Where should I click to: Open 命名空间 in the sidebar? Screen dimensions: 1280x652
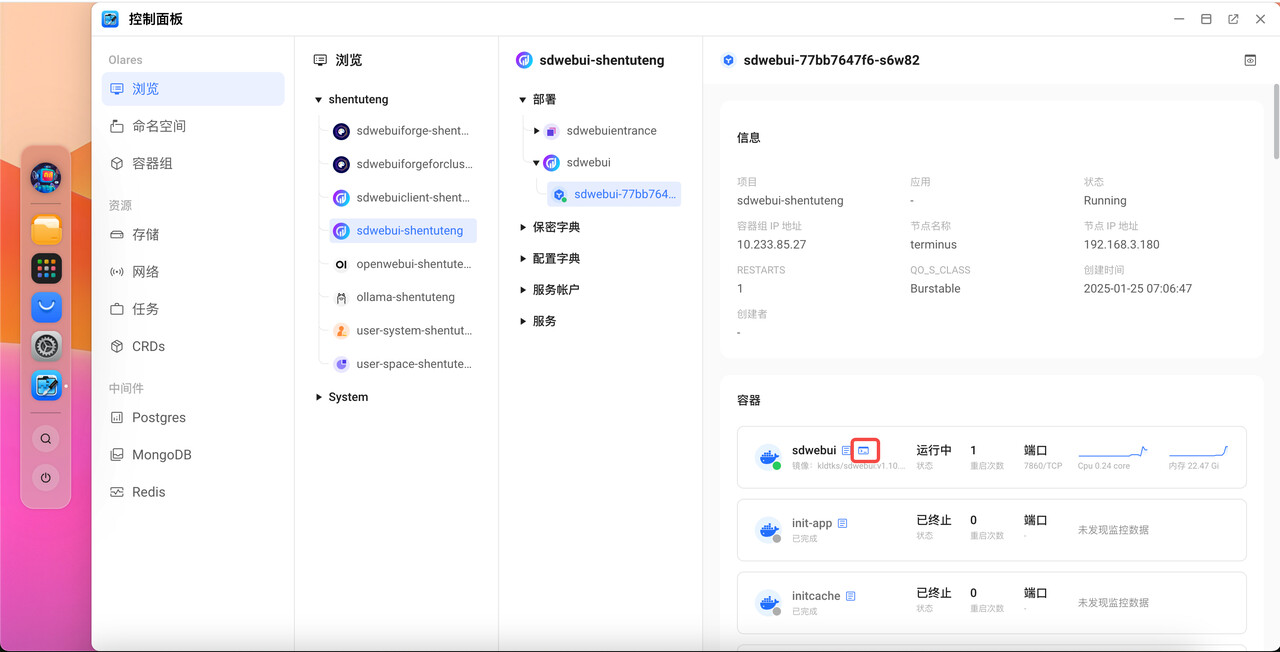[x=193, y=126]
